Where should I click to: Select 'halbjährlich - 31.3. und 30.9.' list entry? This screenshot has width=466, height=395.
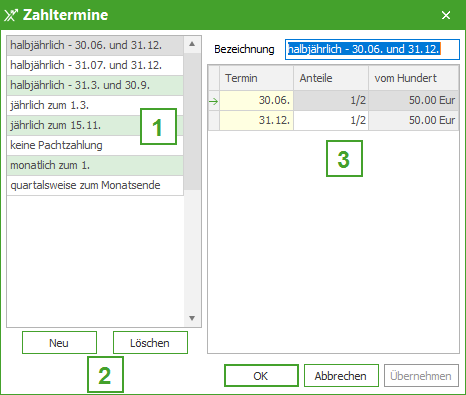(95, 85)
